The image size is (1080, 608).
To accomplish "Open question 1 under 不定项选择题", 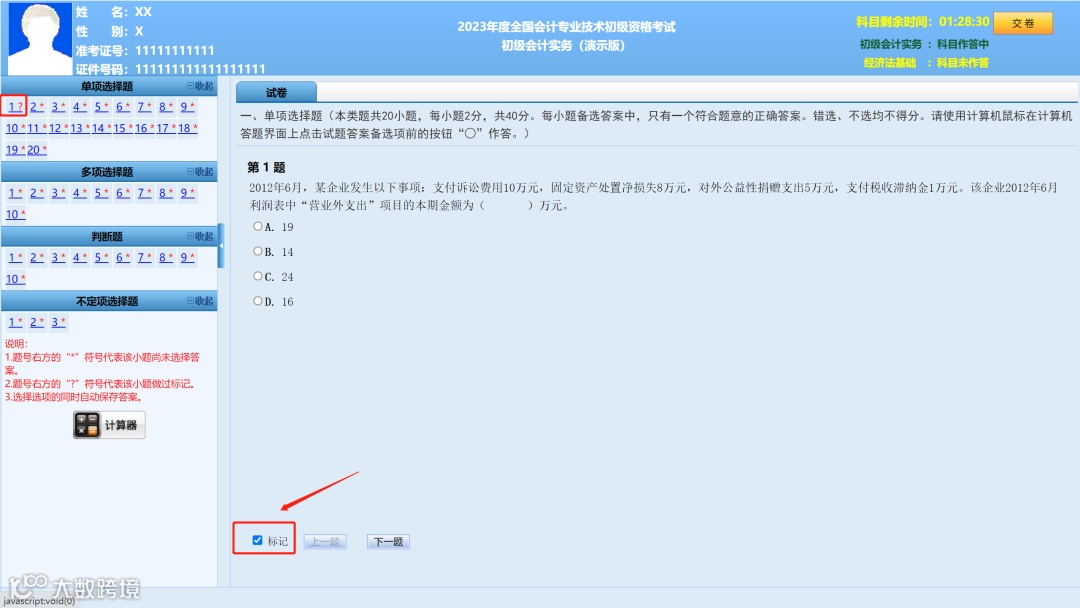I will (x=15, y=322).
